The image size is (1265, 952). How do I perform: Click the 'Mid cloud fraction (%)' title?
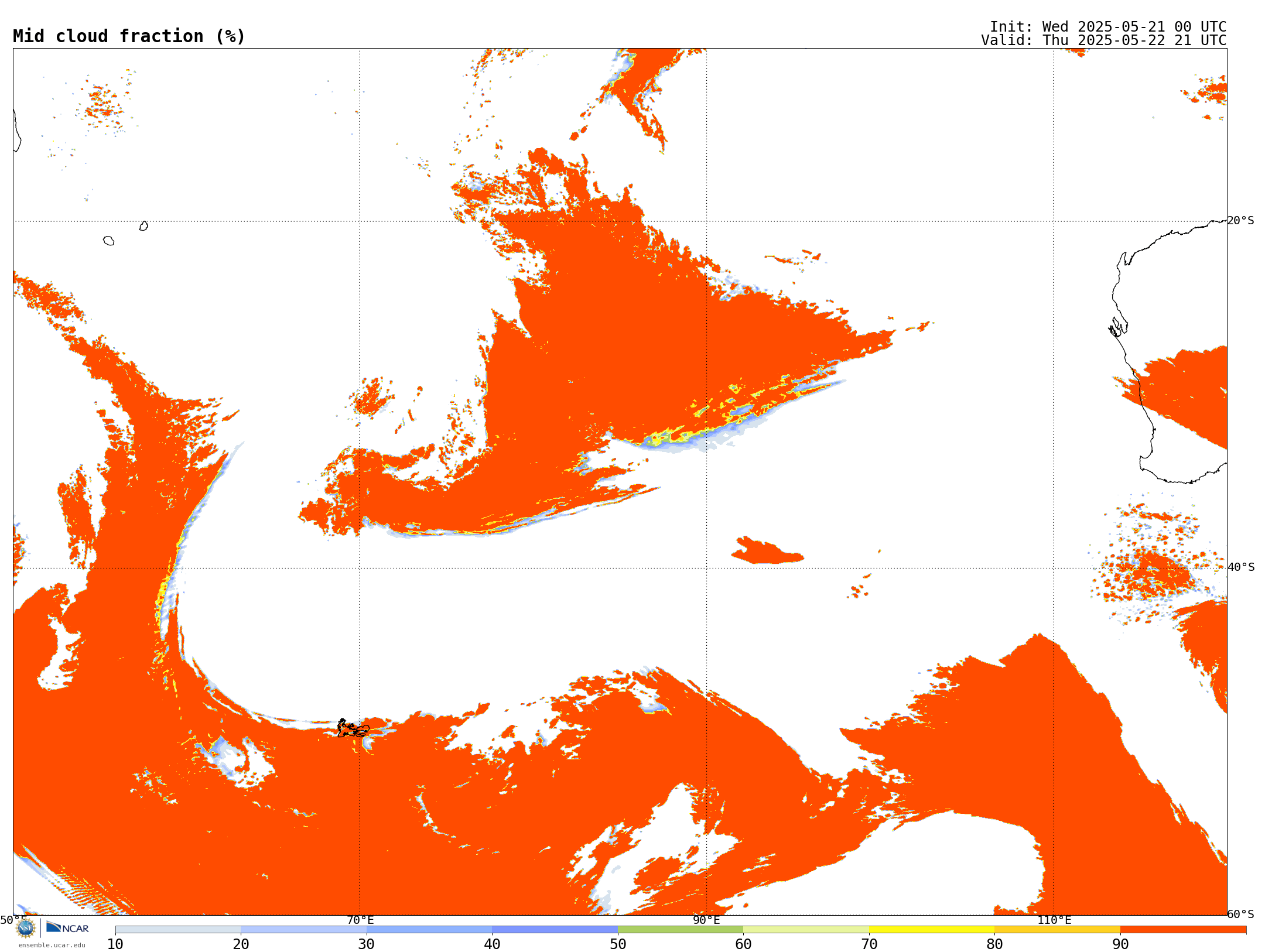point(129,36)
